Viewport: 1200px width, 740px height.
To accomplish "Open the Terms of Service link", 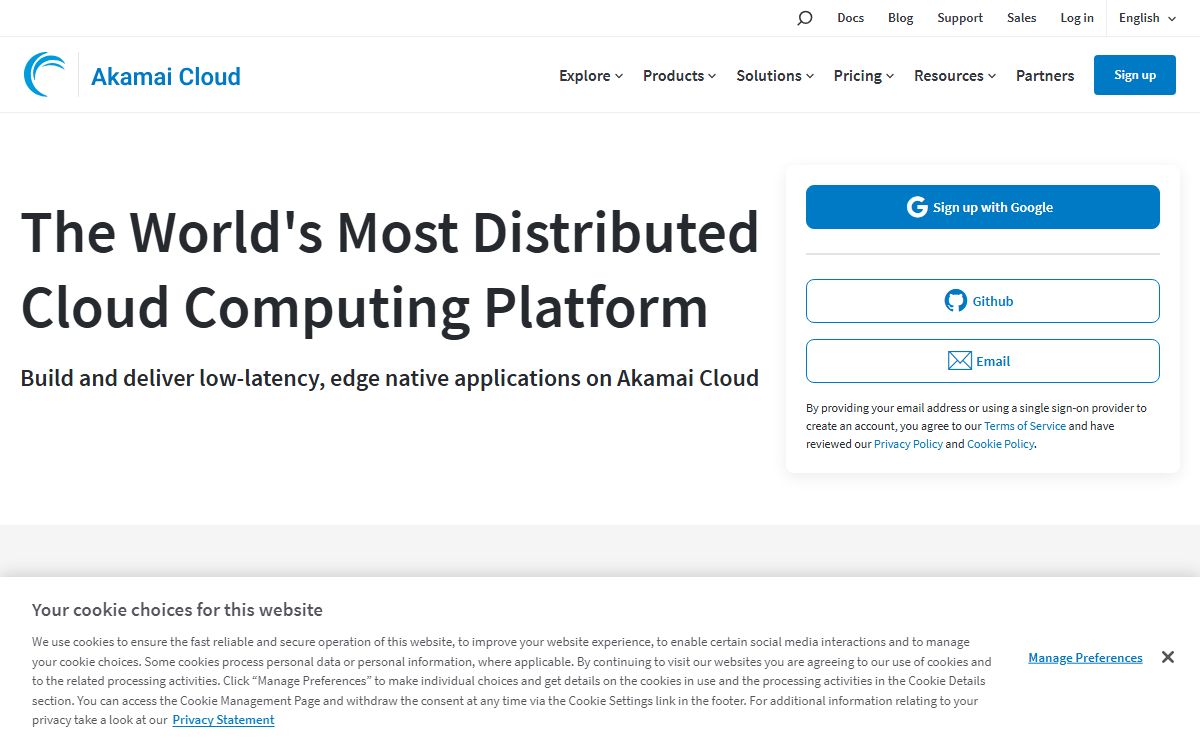I will point(1025,426).
